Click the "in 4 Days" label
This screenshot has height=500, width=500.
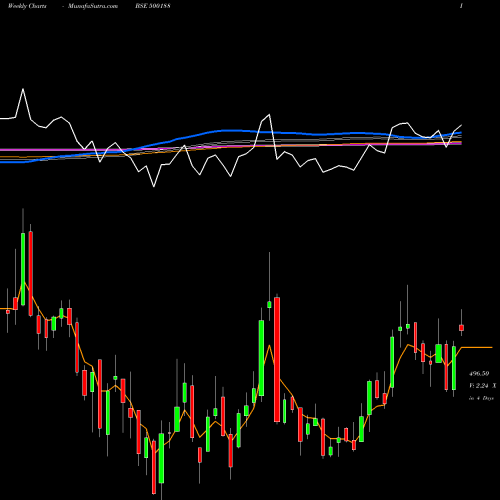pyautogui.click(x=481, y=398)
